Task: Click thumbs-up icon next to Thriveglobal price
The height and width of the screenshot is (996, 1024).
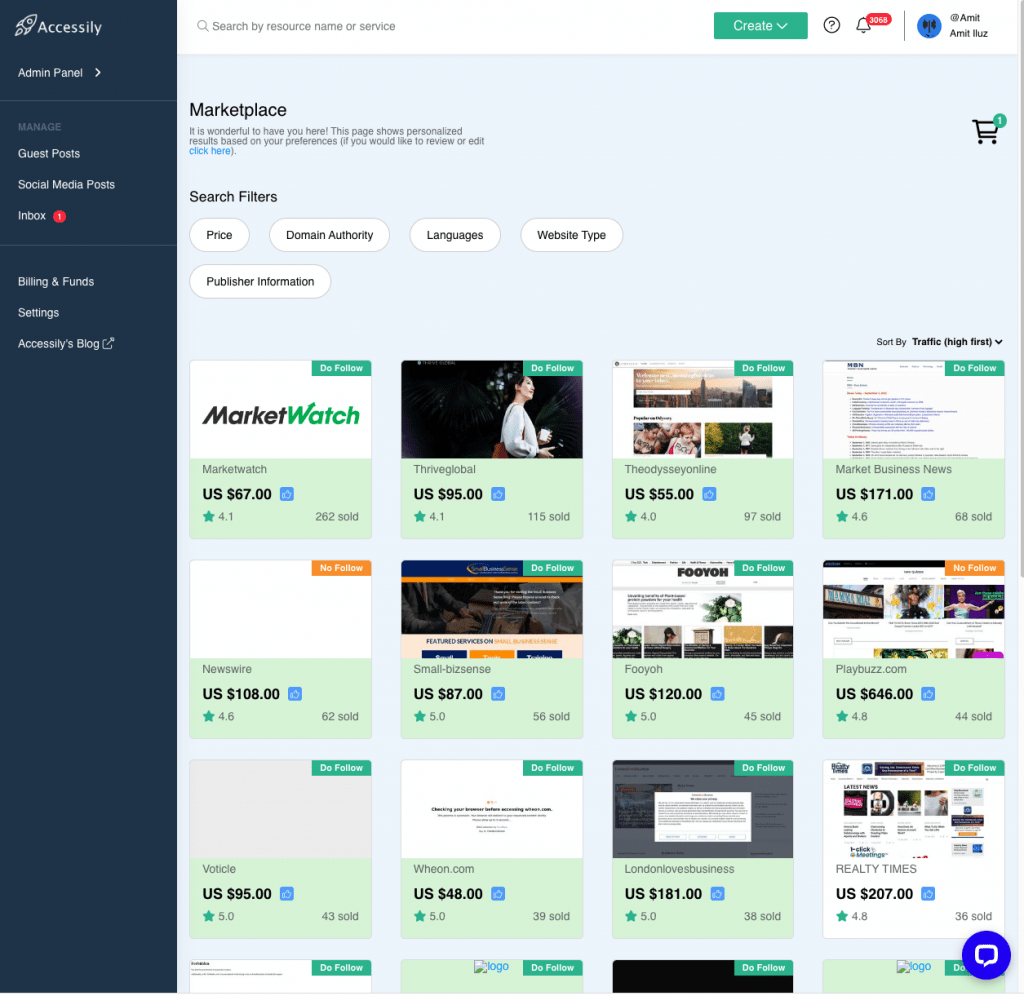Action: point(498,494)
